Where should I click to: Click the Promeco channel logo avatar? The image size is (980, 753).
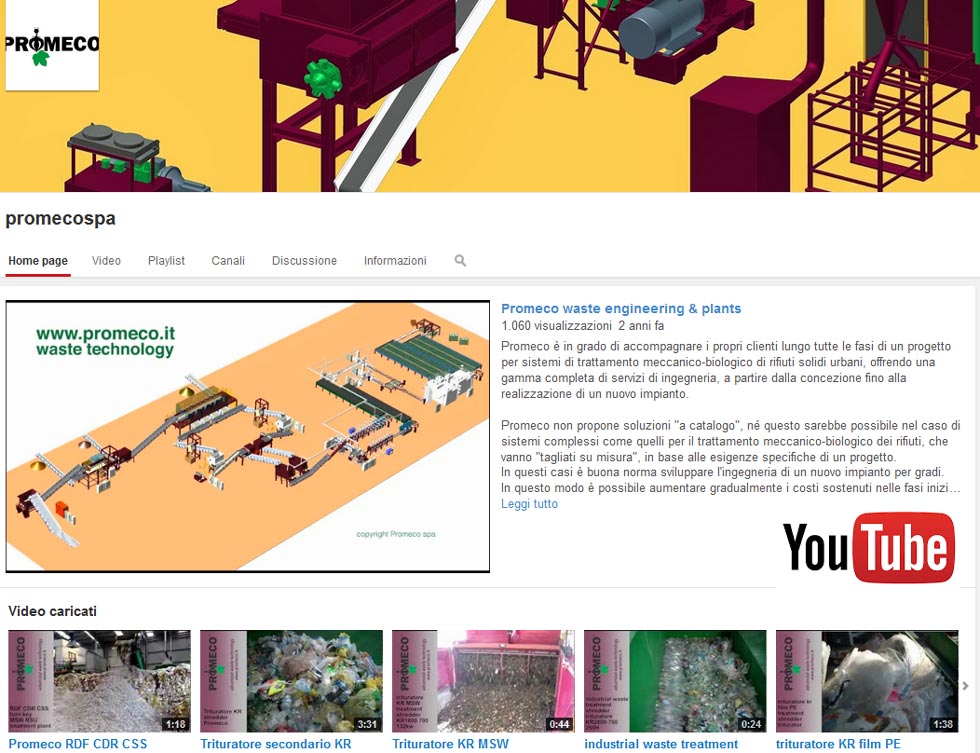pos(52,44)
